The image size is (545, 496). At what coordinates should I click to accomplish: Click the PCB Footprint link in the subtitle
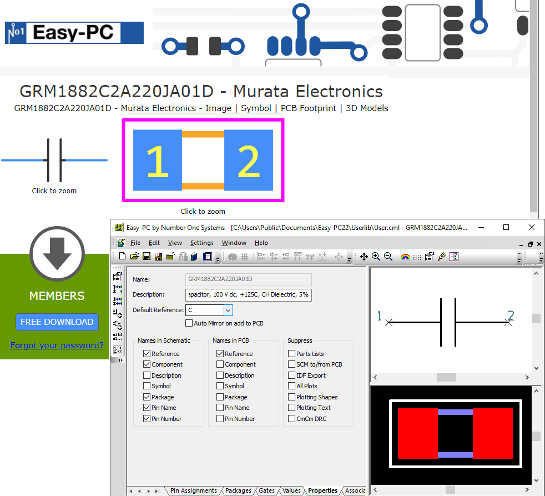coord(308,108)
